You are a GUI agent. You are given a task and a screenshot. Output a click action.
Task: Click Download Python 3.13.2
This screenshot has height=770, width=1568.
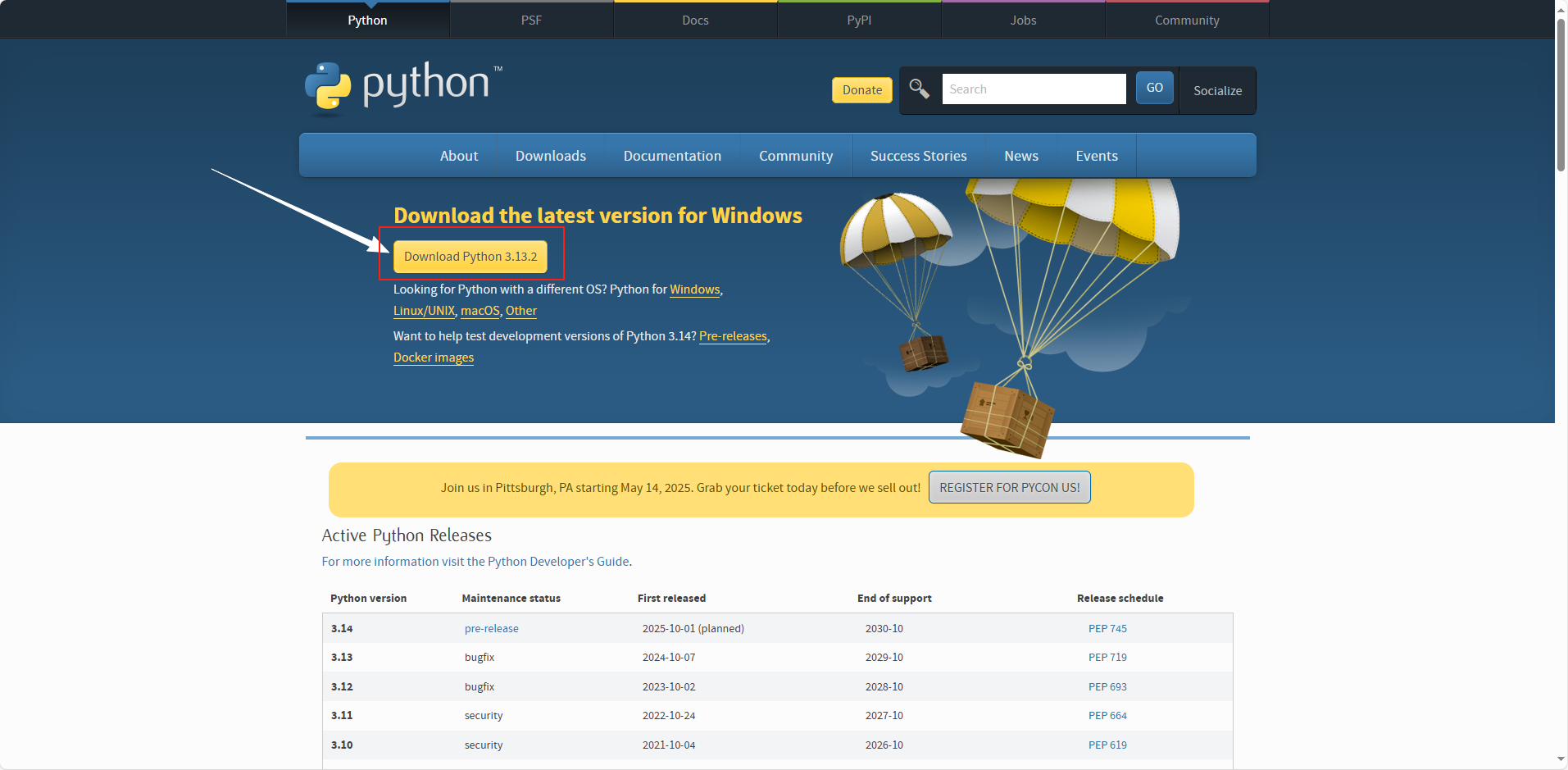(x=470, y=256)
